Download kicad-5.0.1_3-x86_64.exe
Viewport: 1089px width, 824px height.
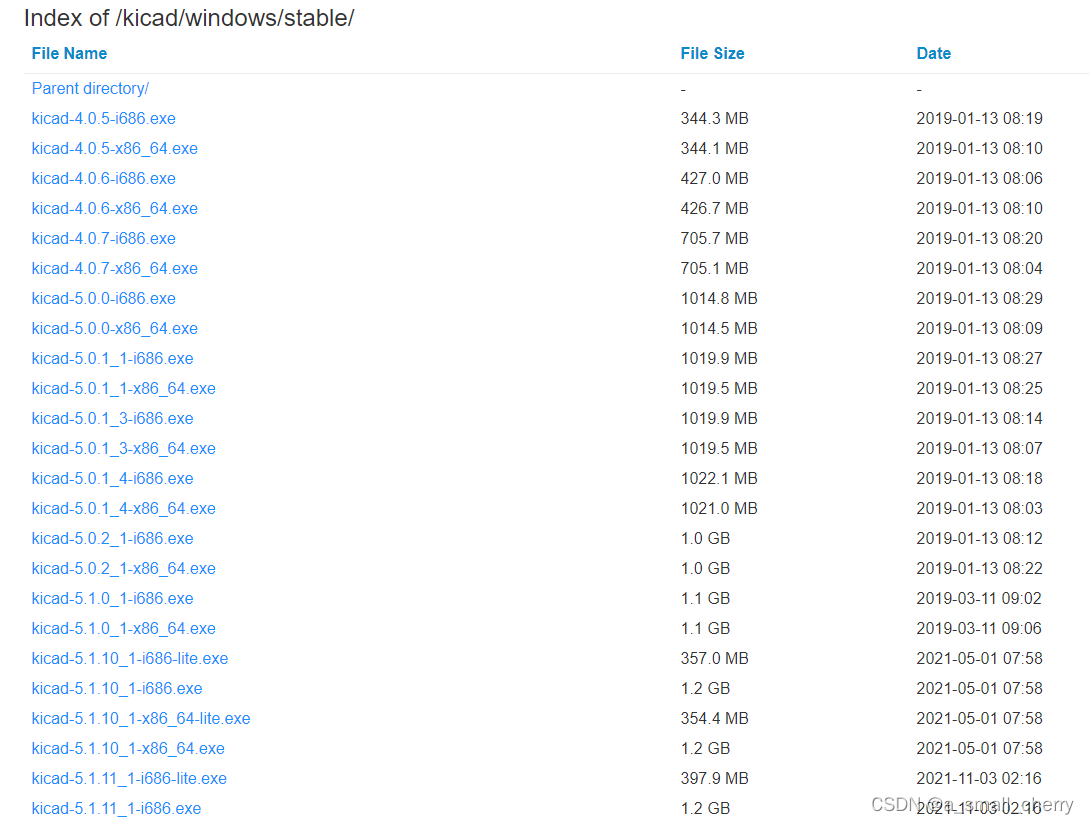pyautogui.click(x=124, y=448)
